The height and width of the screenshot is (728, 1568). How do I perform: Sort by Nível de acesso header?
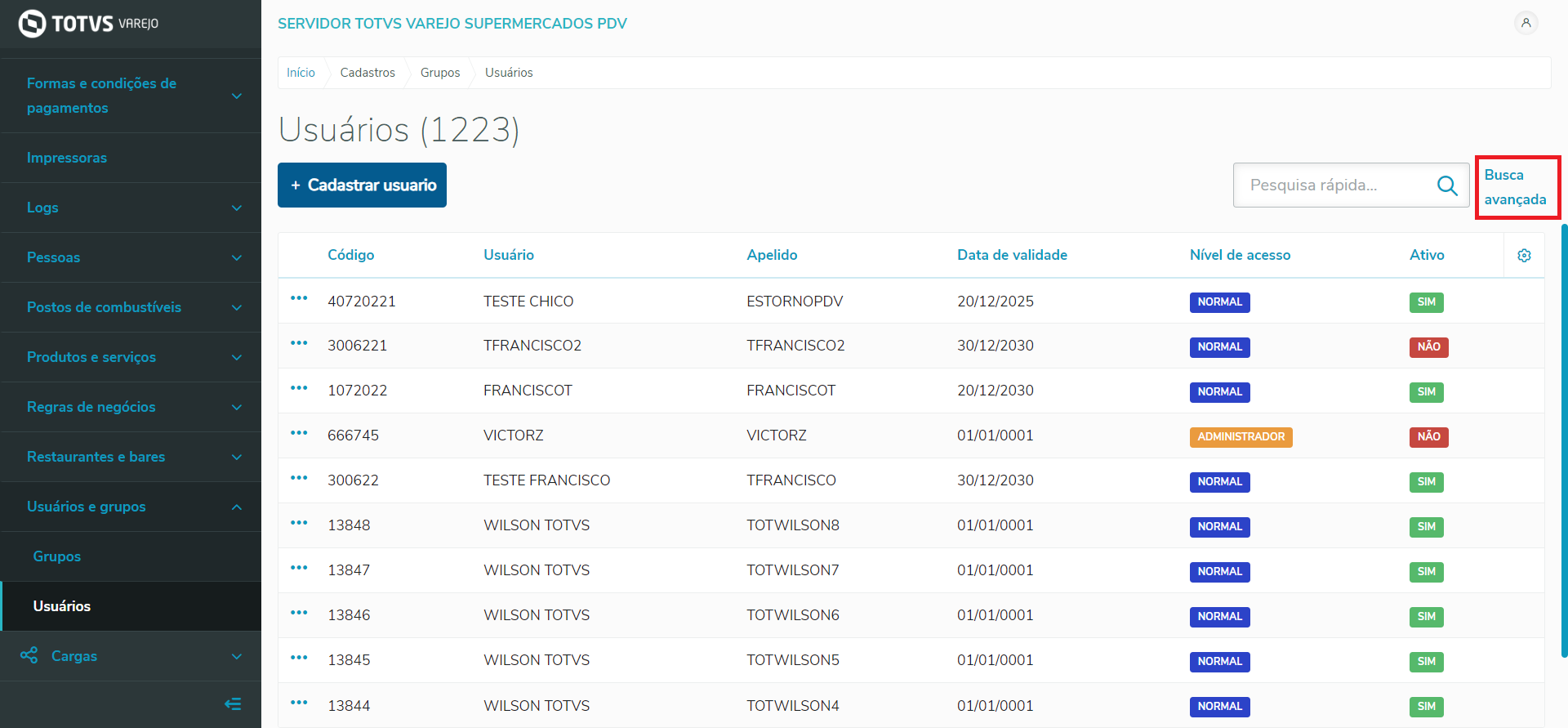coord(1240,255)
